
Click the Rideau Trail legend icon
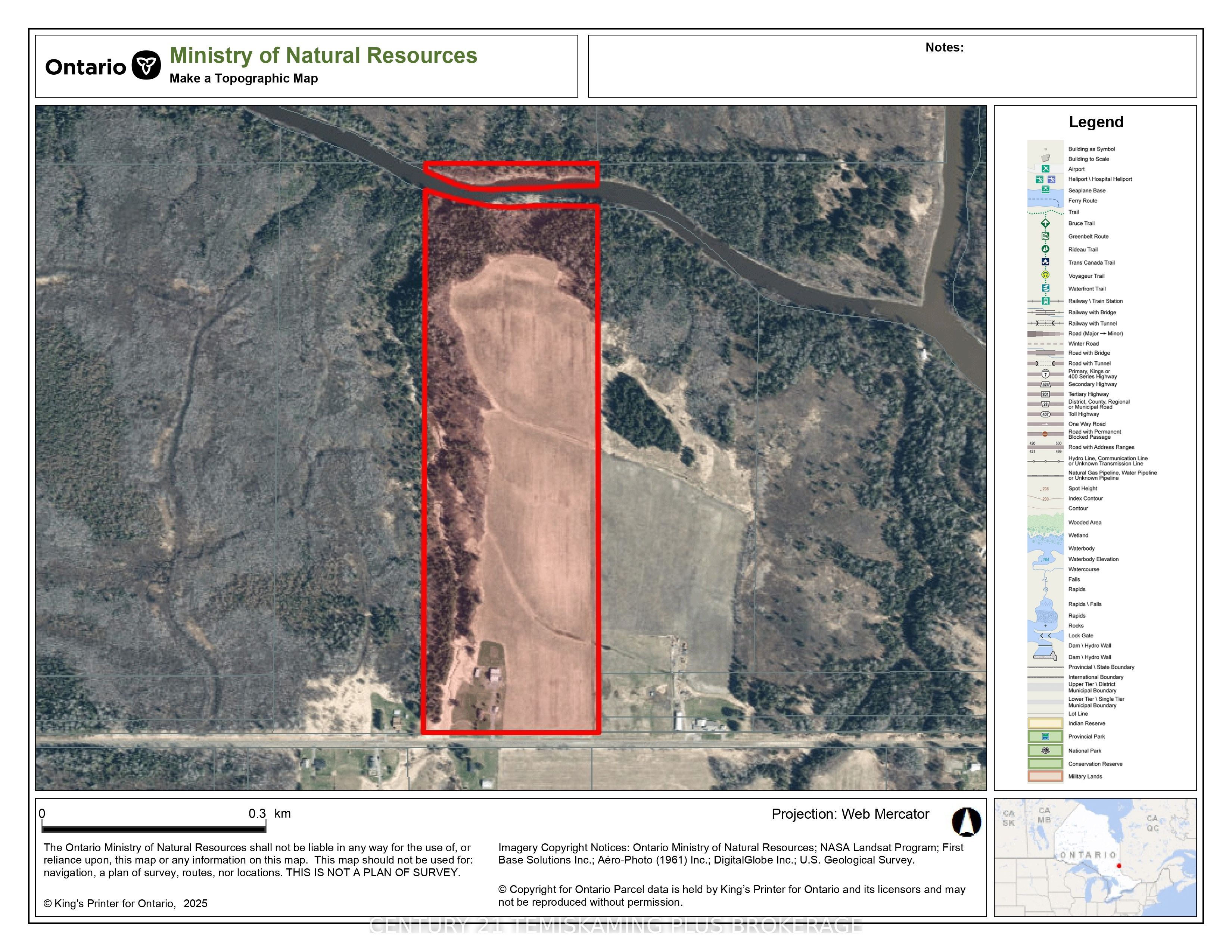click(x=1045, y=249)
